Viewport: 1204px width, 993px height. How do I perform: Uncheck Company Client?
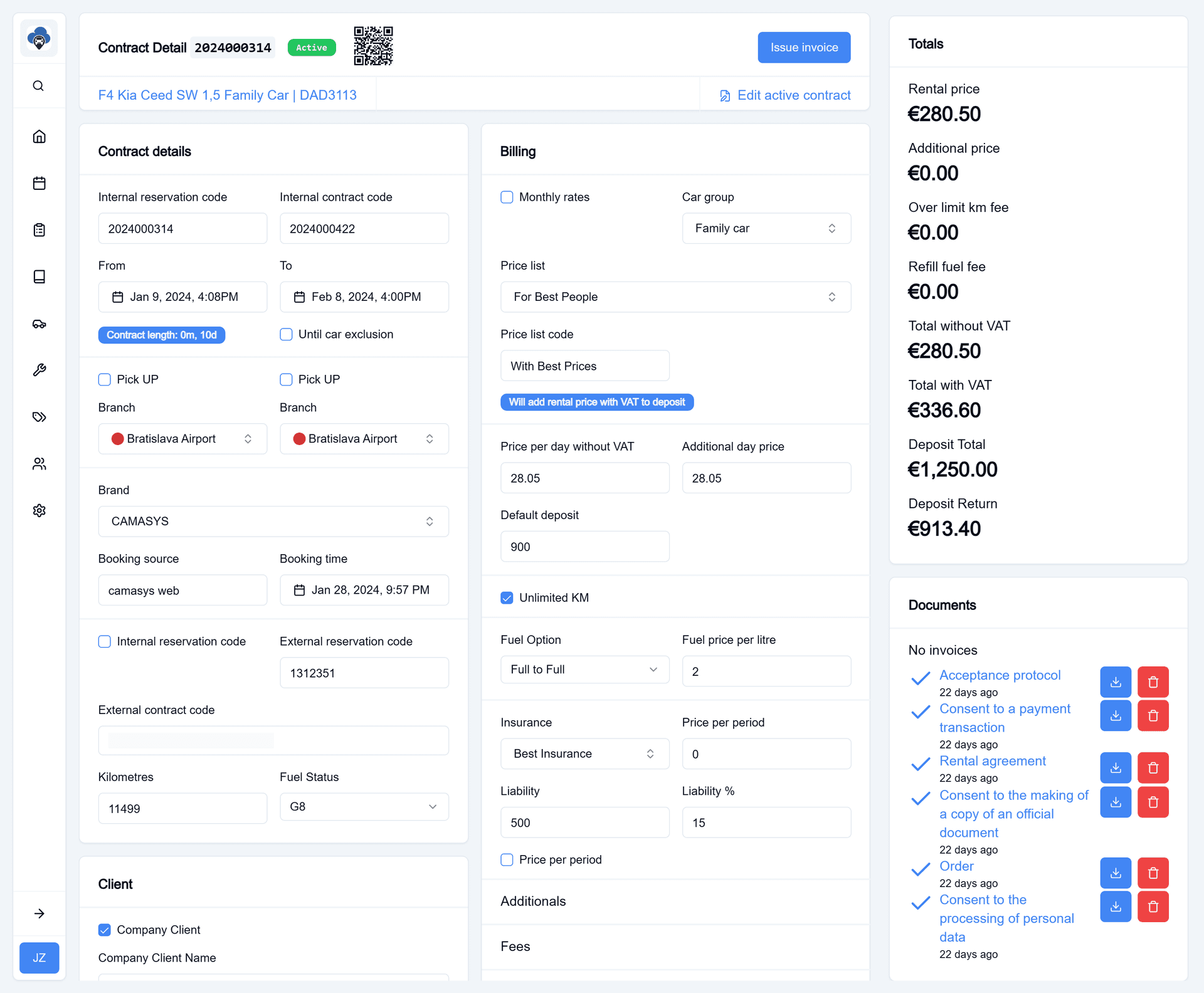pos(105,930)
